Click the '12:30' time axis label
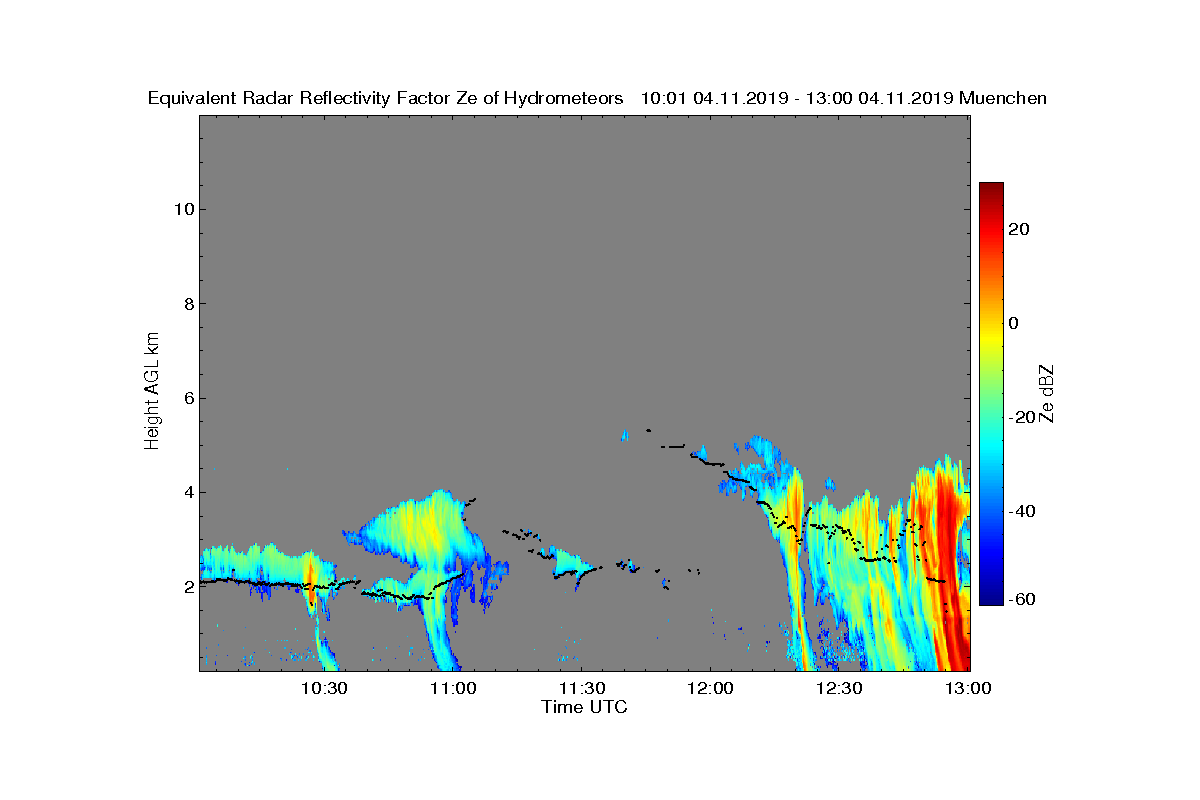This screenshot has height=800, width=1200. tap(840, 688)
